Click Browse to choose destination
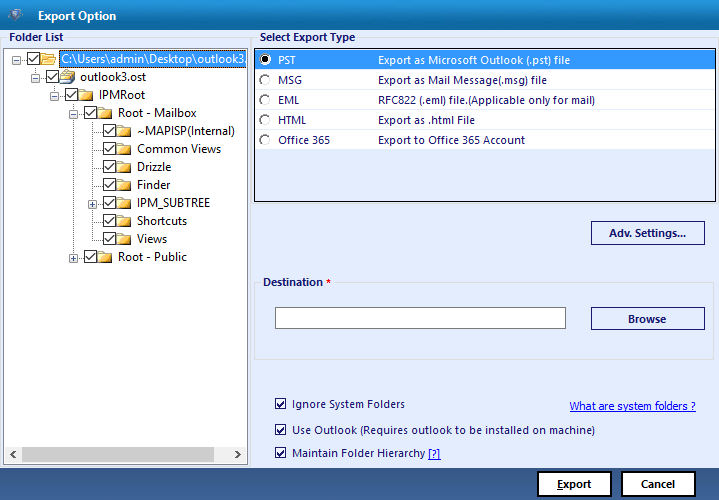This screenshot has height=500, width=719. tap(647, 319)
